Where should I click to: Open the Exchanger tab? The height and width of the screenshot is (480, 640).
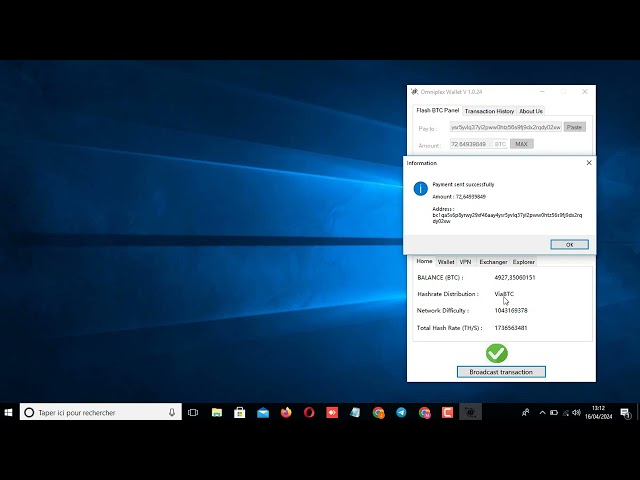coord(493,262)
